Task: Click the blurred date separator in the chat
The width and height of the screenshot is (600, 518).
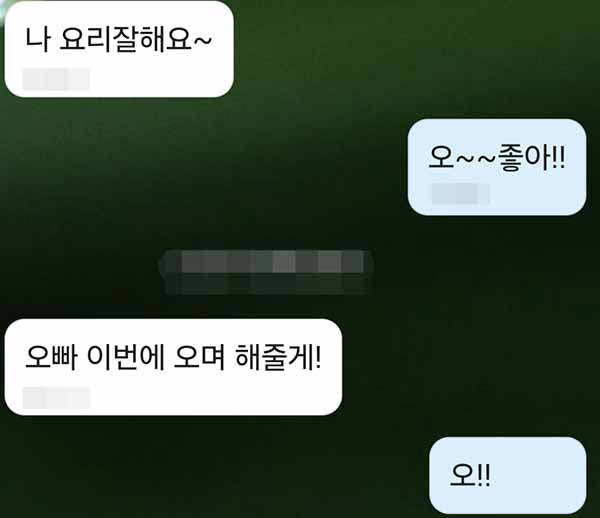Action: 266,272
